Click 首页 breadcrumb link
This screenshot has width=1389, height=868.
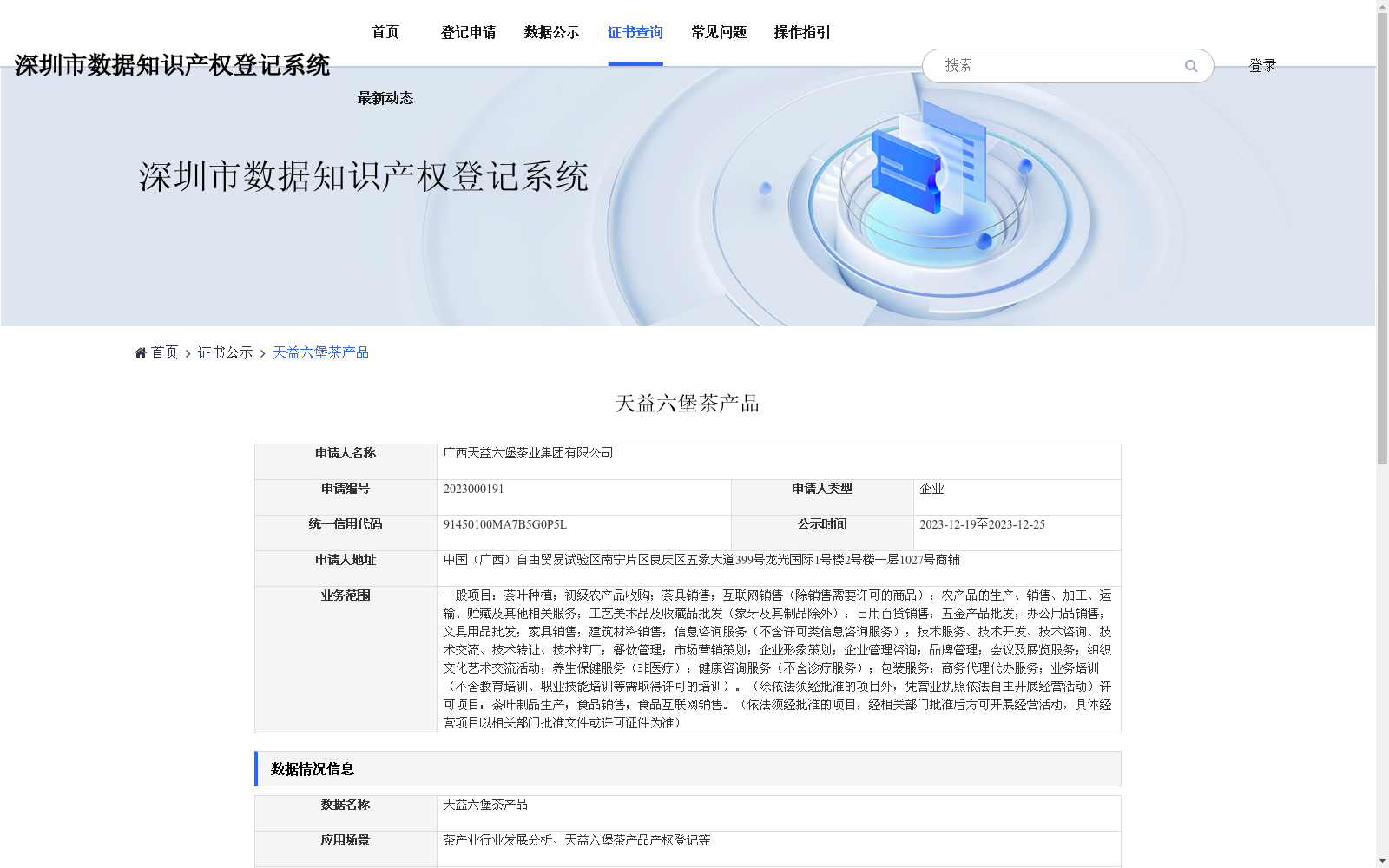(164, 352)
